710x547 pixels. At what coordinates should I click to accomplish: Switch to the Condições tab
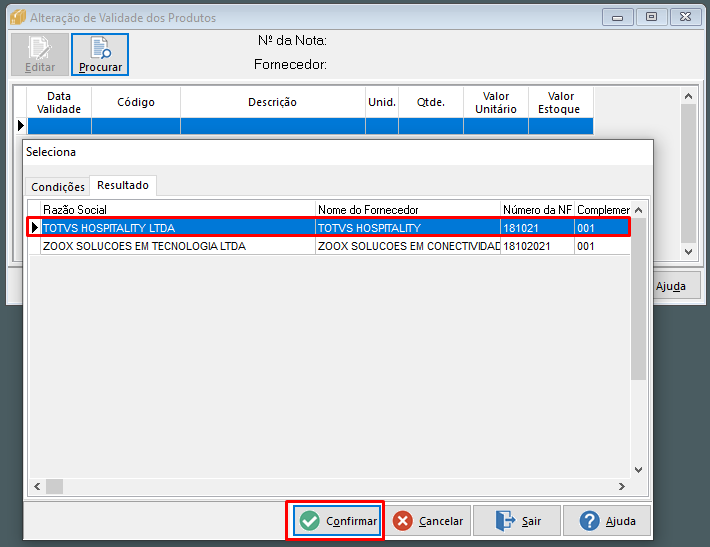[x=58, y=187]
